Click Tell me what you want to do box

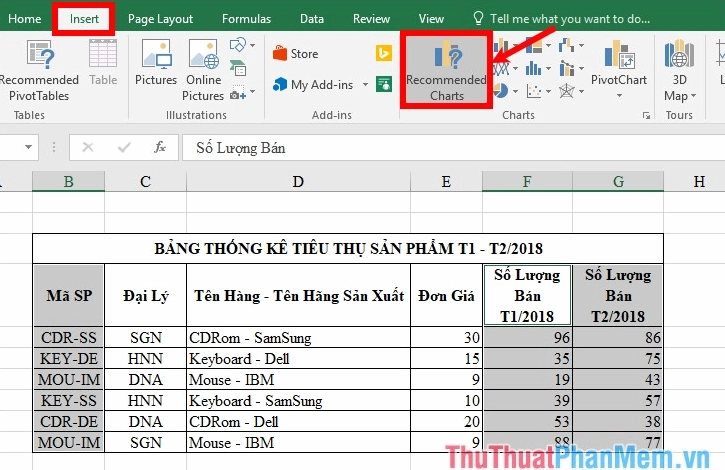[570, 19]
